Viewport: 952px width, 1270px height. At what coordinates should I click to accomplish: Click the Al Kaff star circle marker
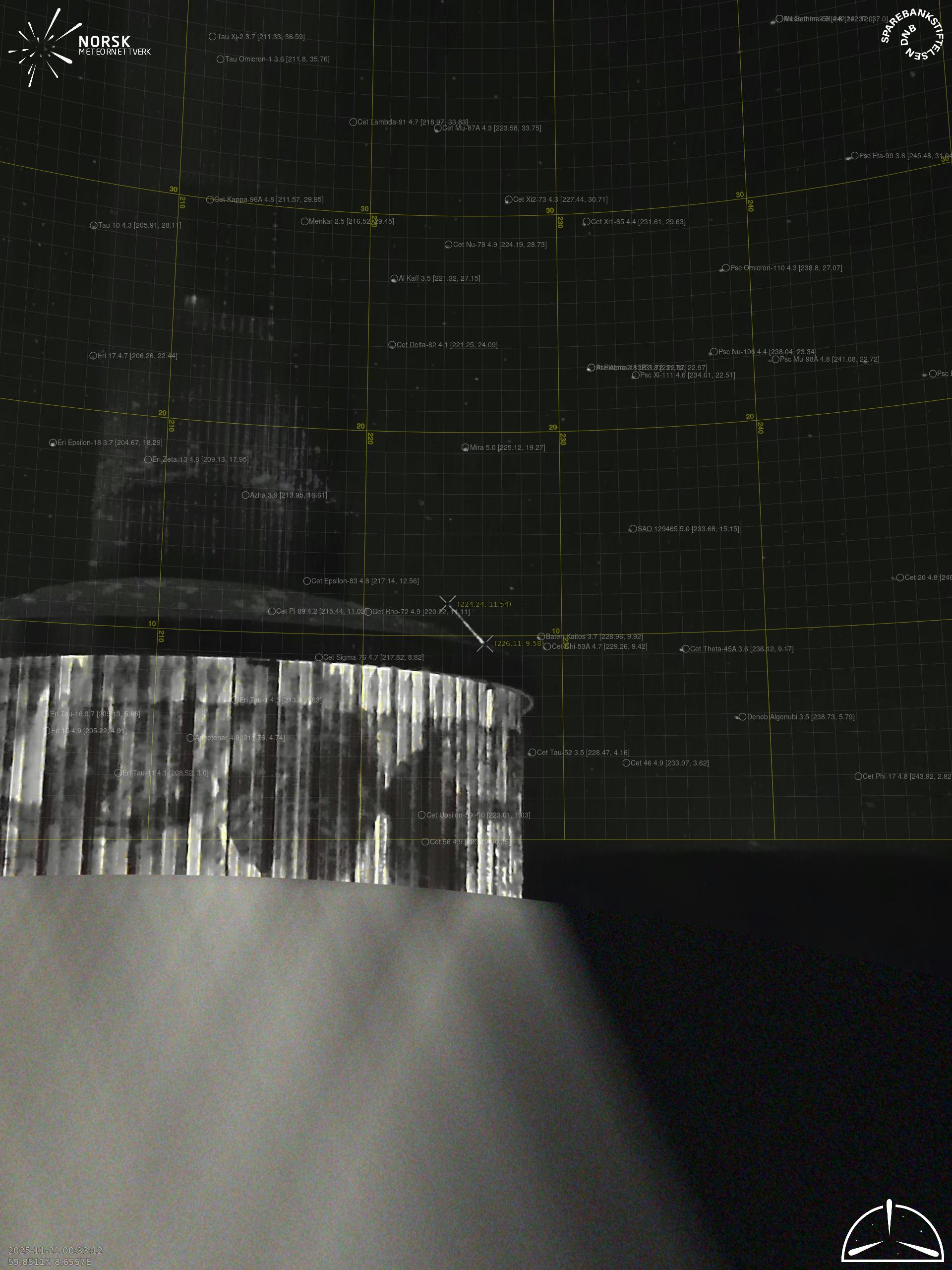coord(394,278)
